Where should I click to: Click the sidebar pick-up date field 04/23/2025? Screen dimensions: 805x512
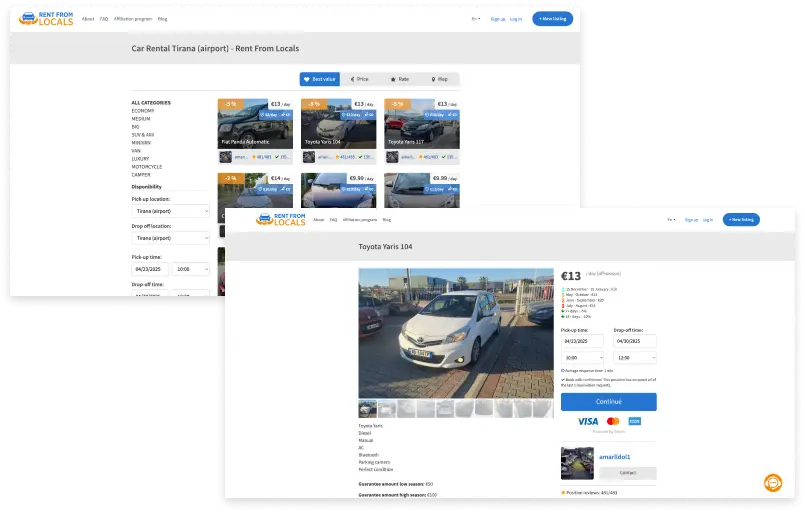pos(149,269)
